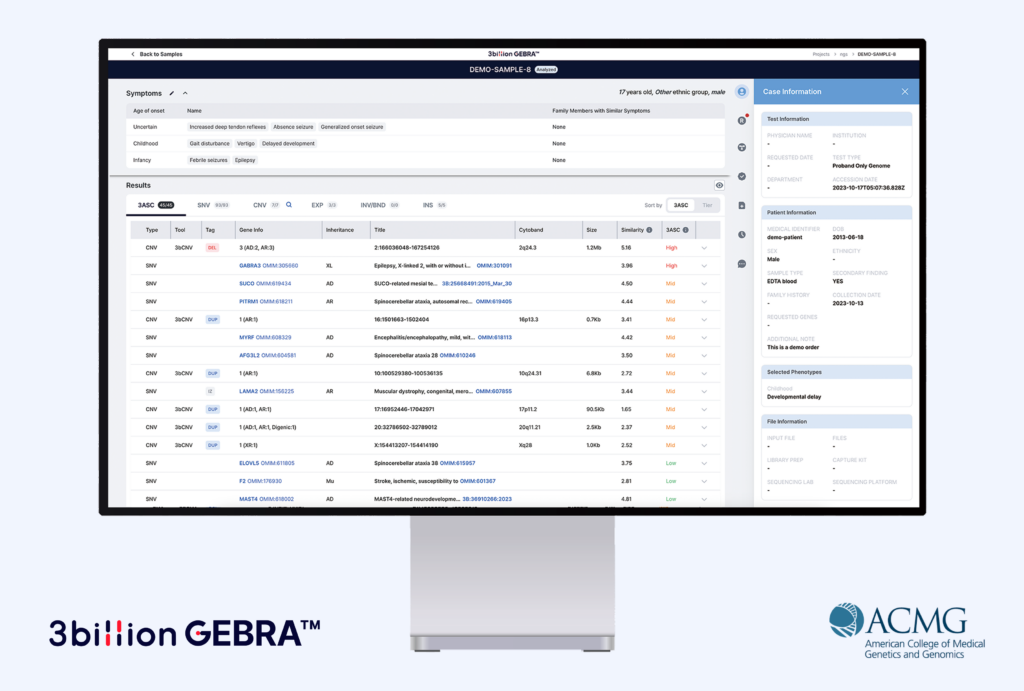
Task: Expand the 2q24.3 CNV row chevron
Action: click(x=704, y=248)
